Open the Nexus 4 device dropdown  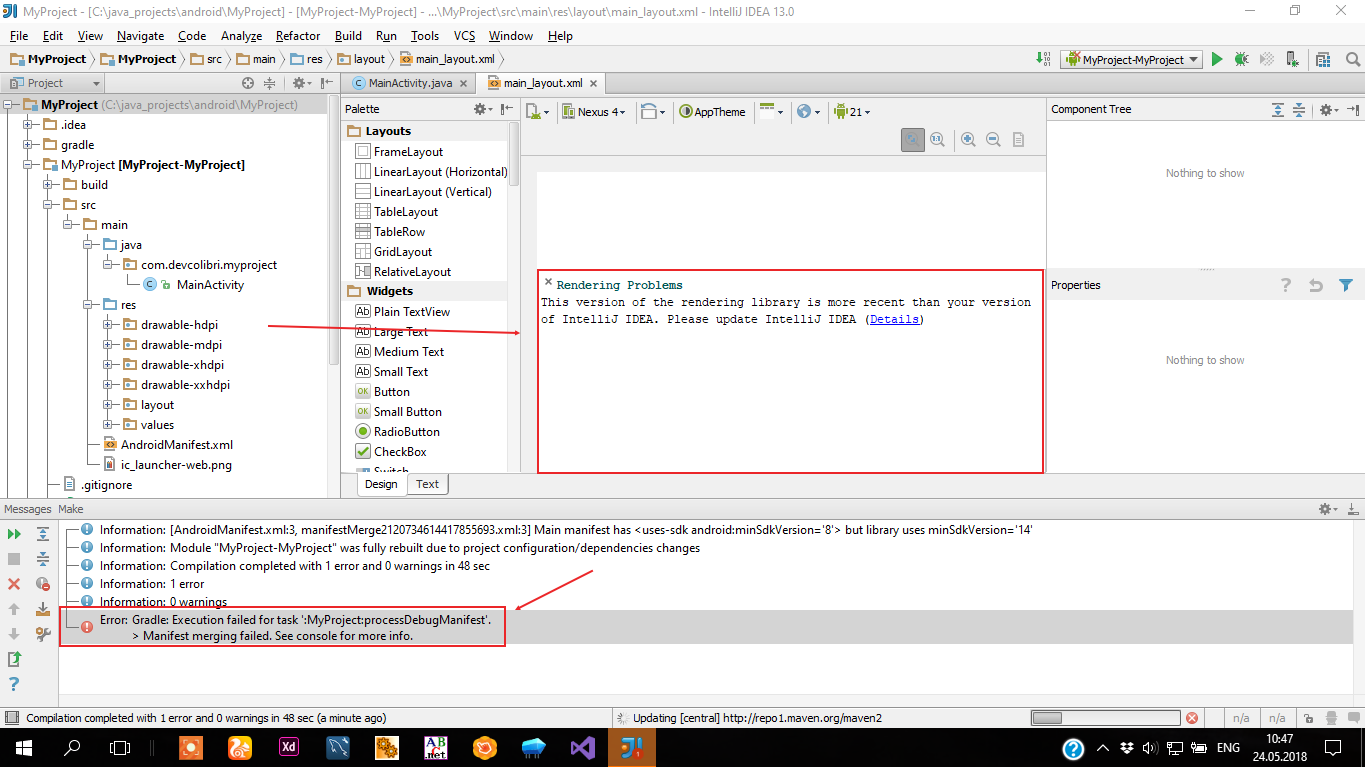[x=594, y=111]
